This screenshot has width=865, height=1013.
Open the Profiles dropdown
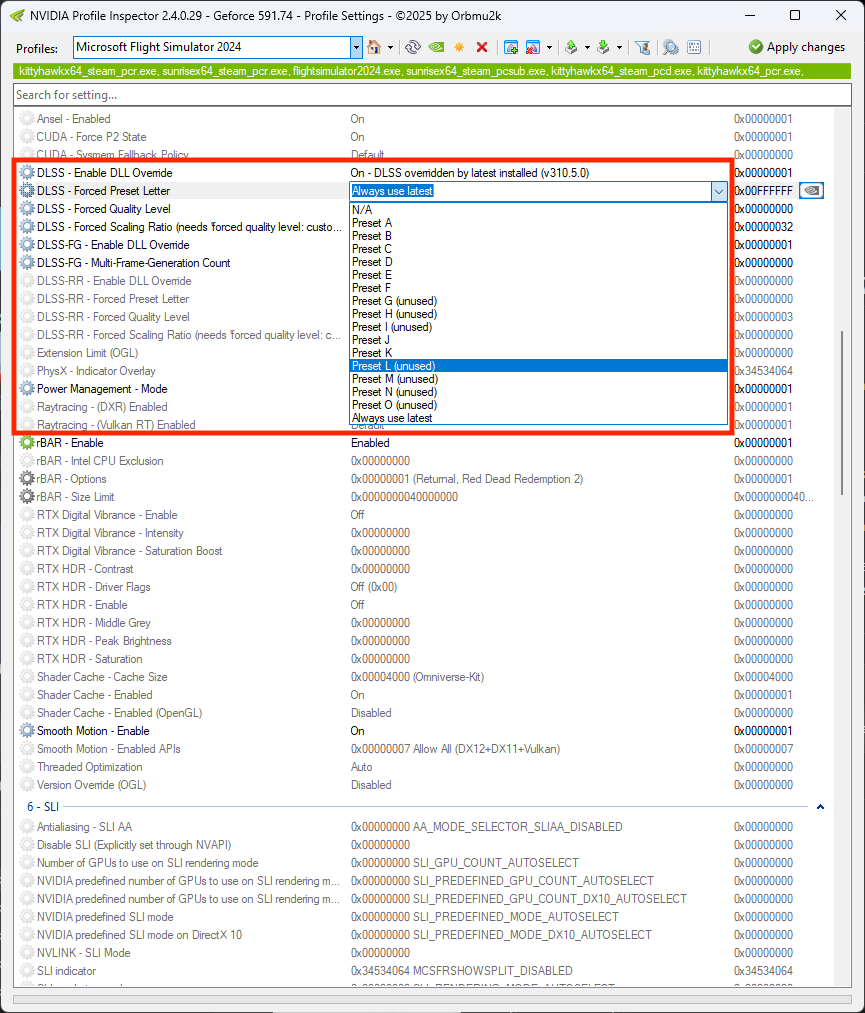(x=356, y=46)
